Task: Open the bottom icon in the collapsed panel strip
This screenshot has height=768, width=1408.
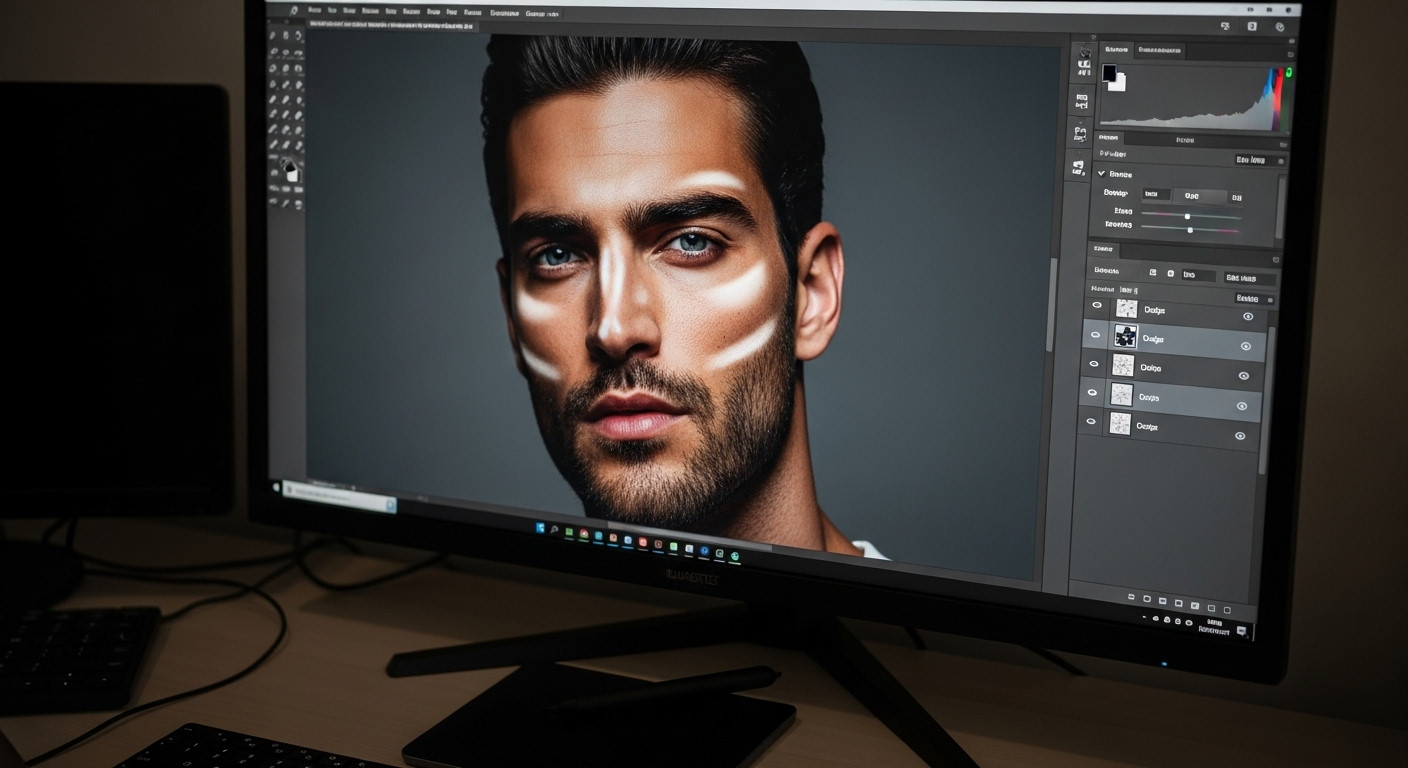Action: tap(1079, 167)
